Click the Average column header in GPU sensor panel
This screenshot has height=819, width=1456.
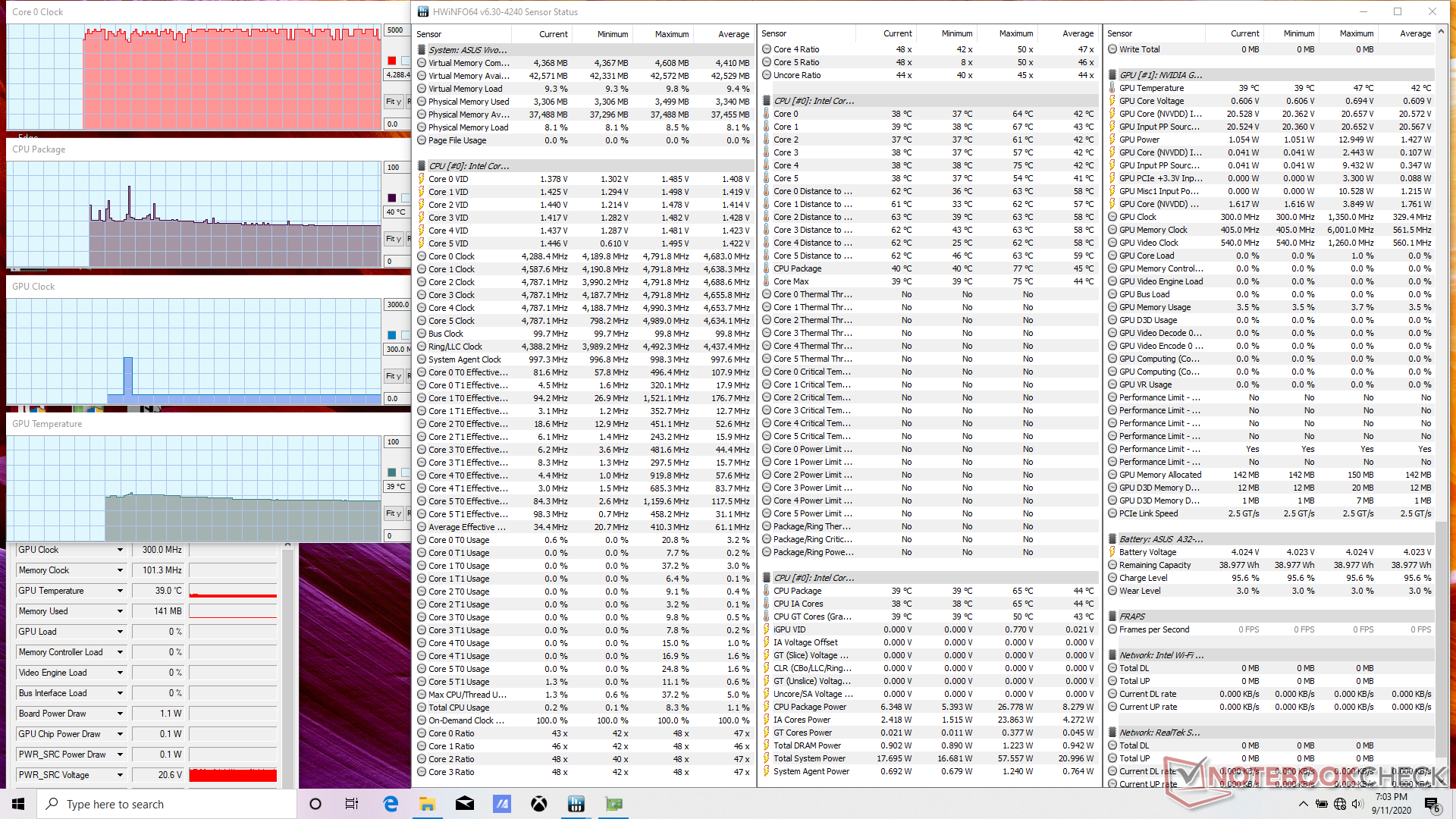1415,33
